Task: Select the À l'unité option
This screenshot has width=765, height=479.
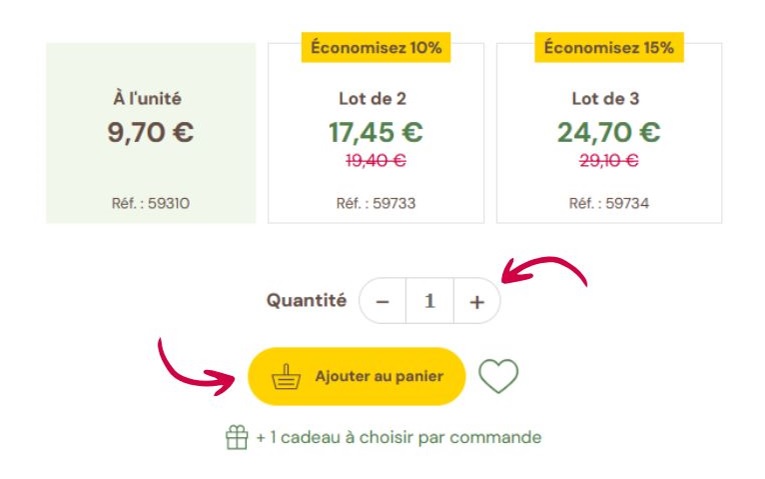Action: click(151, 133)
